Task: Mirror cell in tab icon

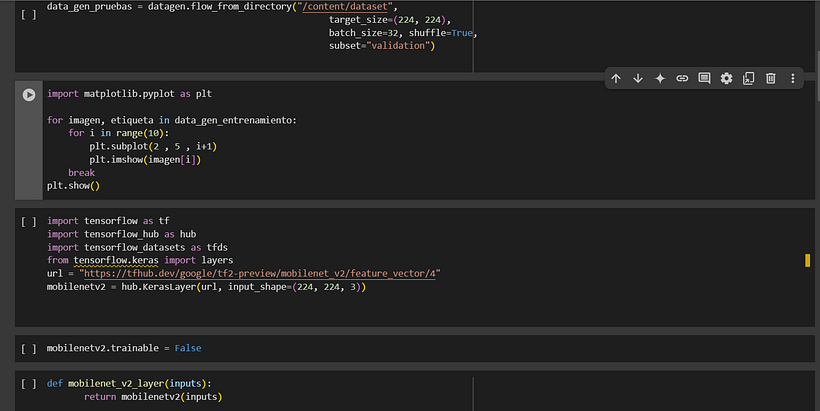Action: [x=749, y=78]
